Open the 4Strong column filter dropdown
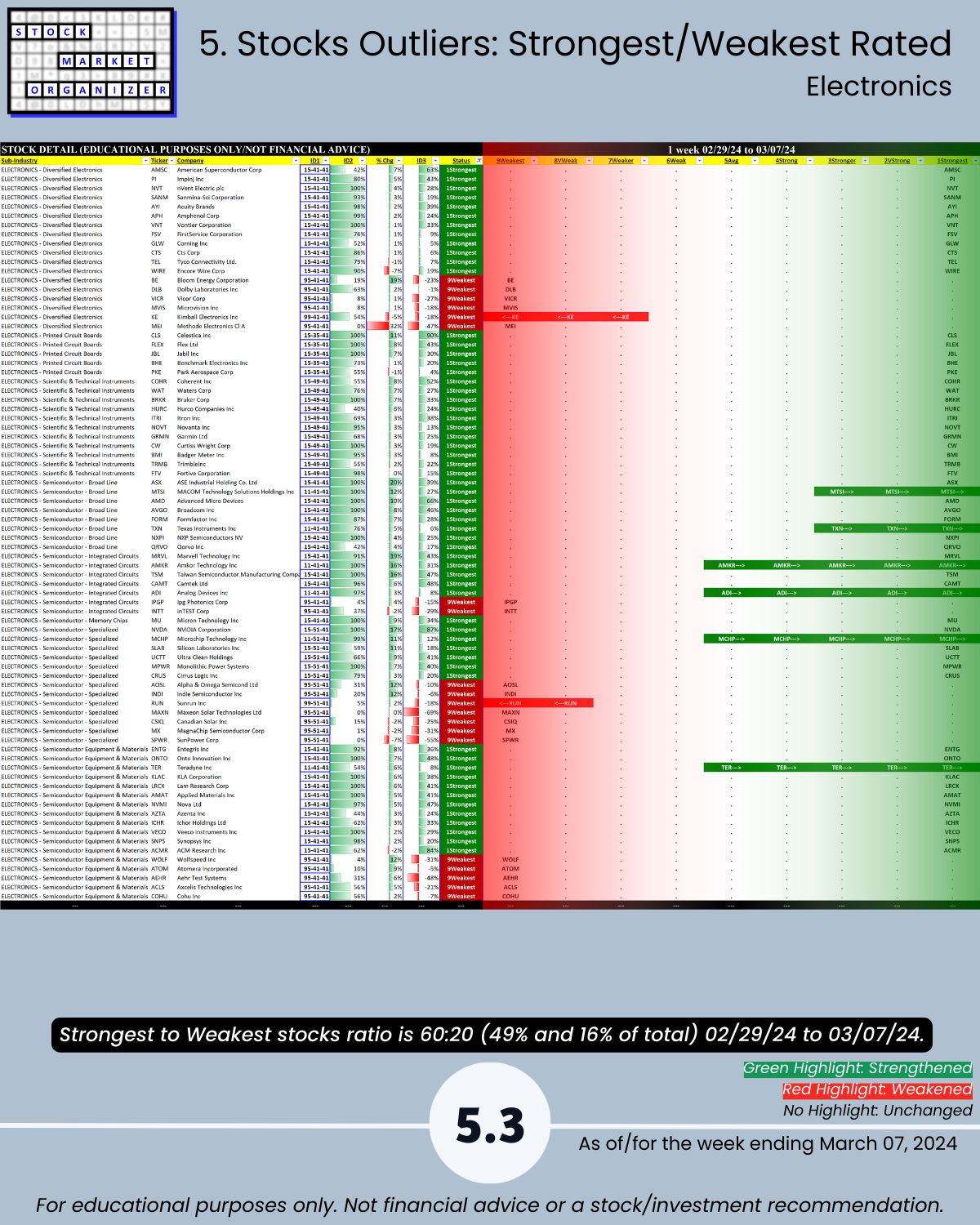This screenshot has height=1225, width=980. coord(809,161)
